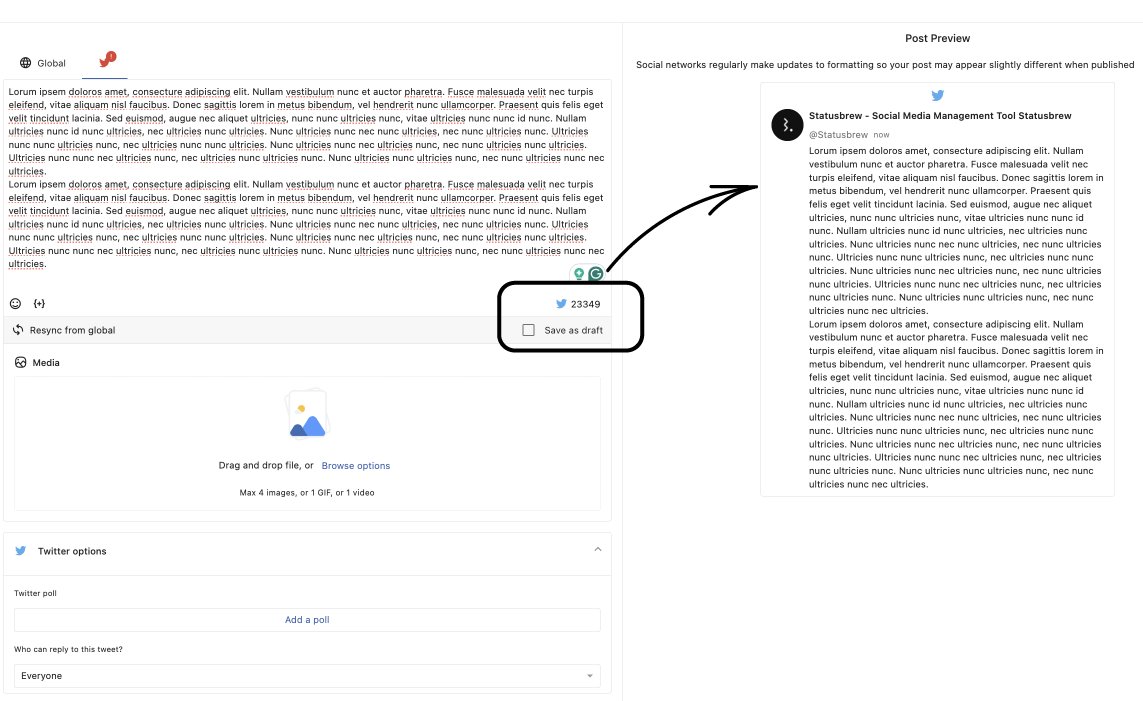Viewport: 1143px width, 701px height.
Task: Click the Grammarly icon in the composer
Action: pyautogui.click(x=596, y=274)
